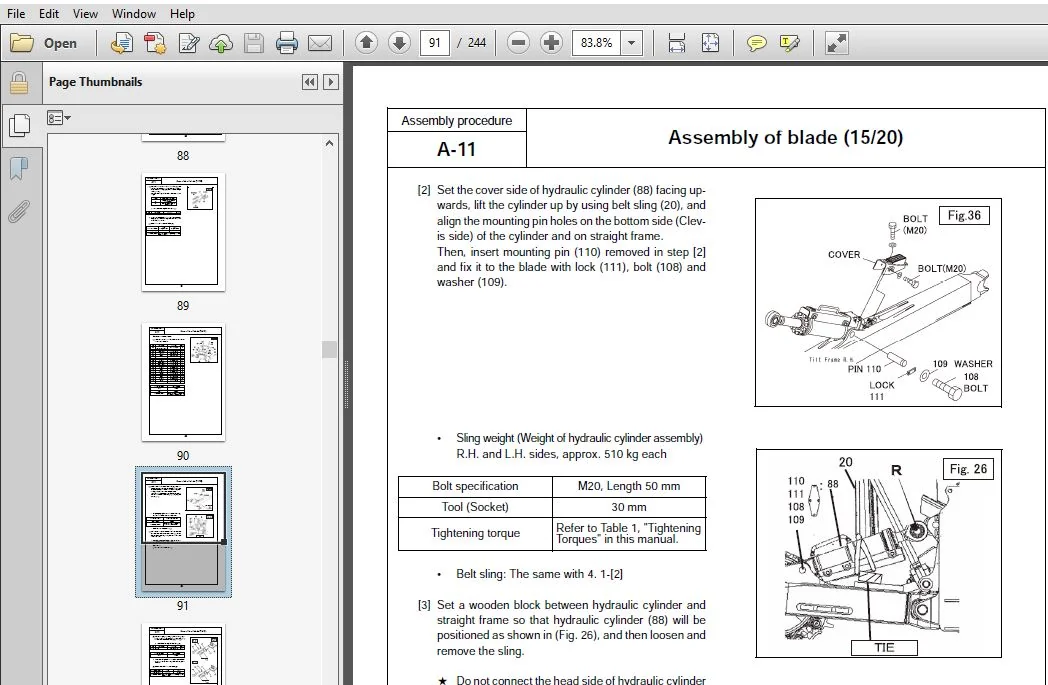This screenshot has width=1048, height=685.
Task: Click the 'Bolt specification' table cell
Action: click(x=475, y=487)
